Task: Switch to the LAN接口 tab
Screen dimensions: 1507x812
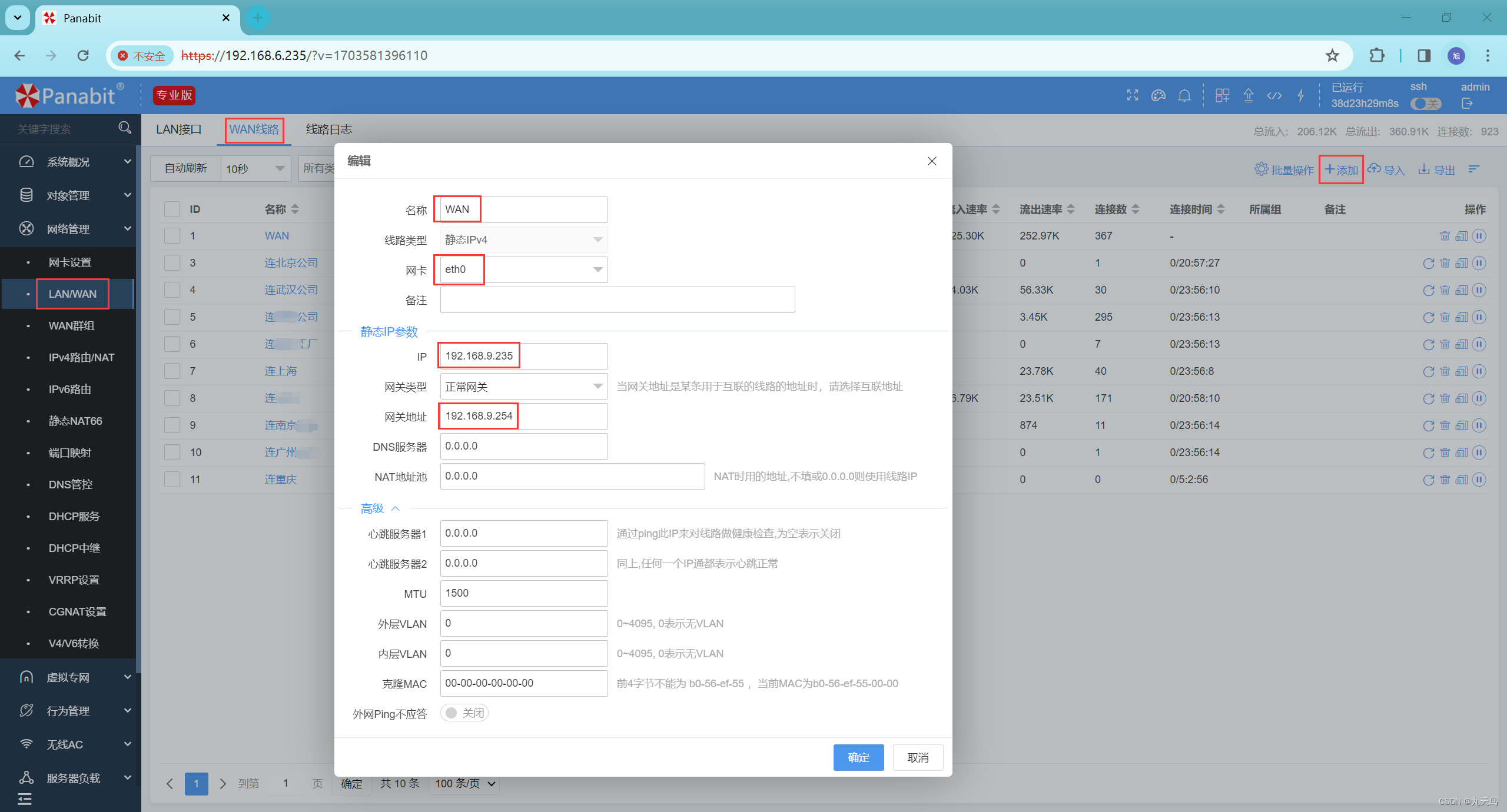Action: [178, 129]
